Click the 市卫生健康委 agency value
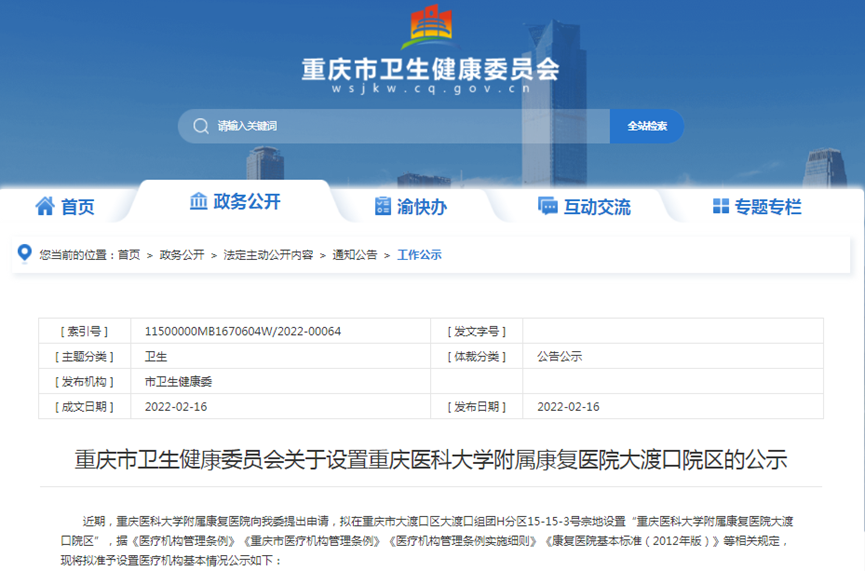Image resolution: width=865 pixels, height=571 pixels. [178, 381]
